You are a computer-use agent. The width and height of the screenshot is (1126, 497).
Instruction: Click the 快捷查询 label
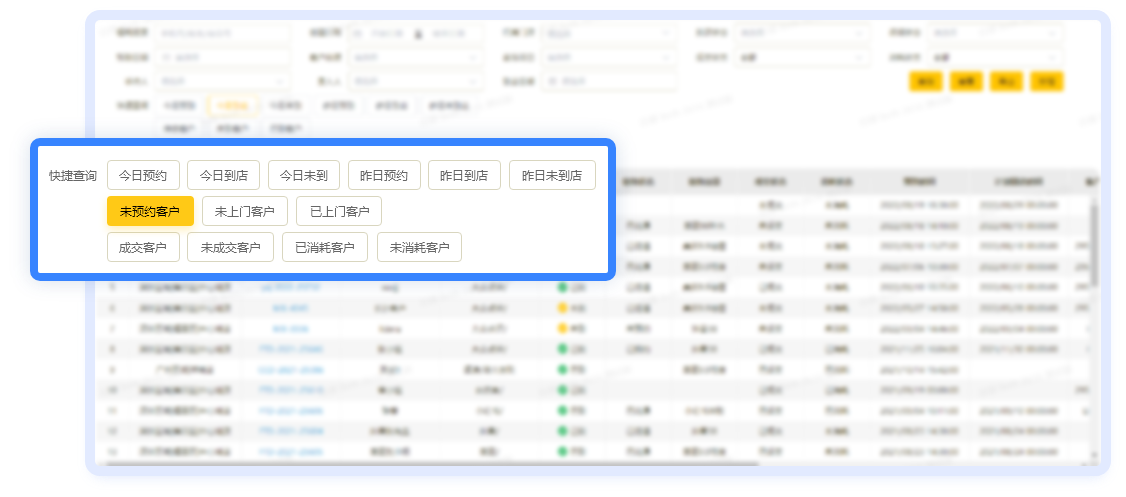73,175
